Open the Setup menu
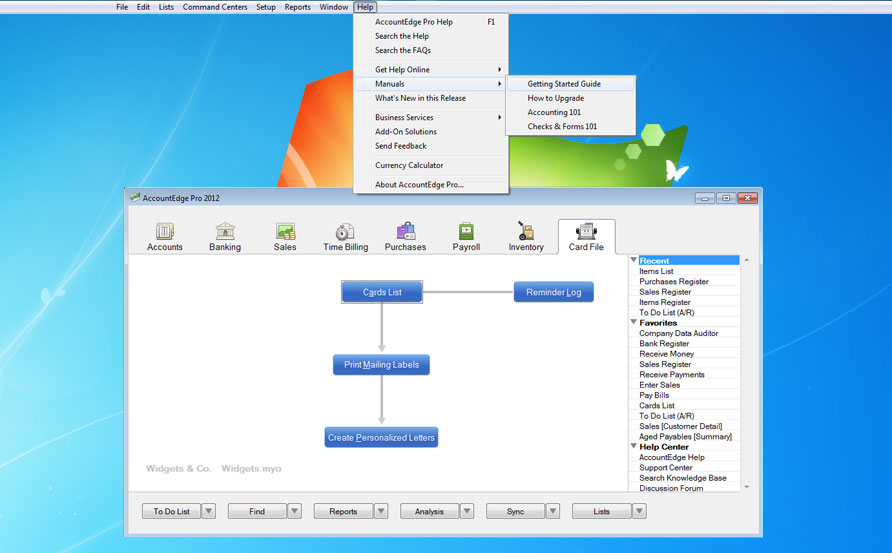This screenshot has width=892, height=553. pyautogui.click(x=266, y=7)
